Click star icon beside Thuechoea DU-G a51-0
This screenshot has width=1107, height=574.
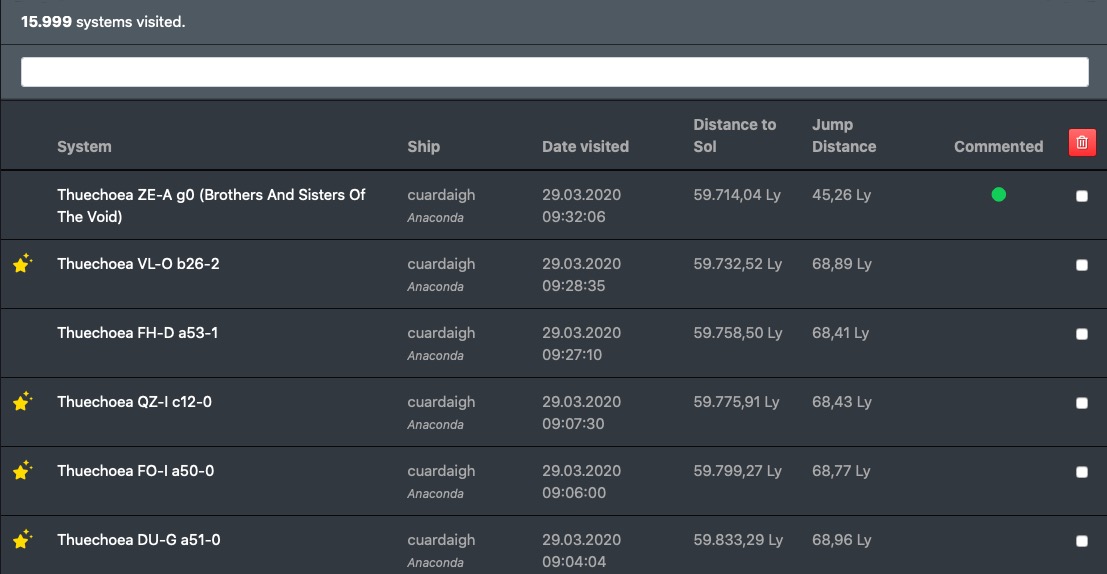tap(22, 540)
